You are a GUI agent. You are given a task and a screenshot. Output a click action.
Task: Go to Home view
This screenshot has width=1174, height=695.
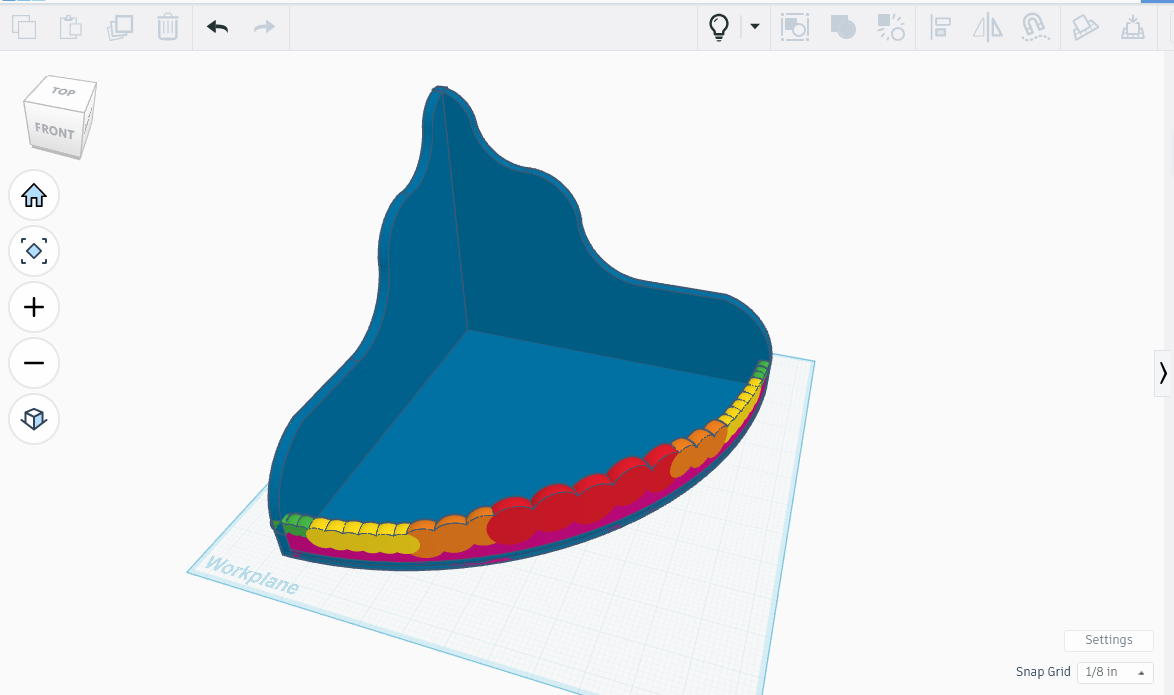[34, 195]
